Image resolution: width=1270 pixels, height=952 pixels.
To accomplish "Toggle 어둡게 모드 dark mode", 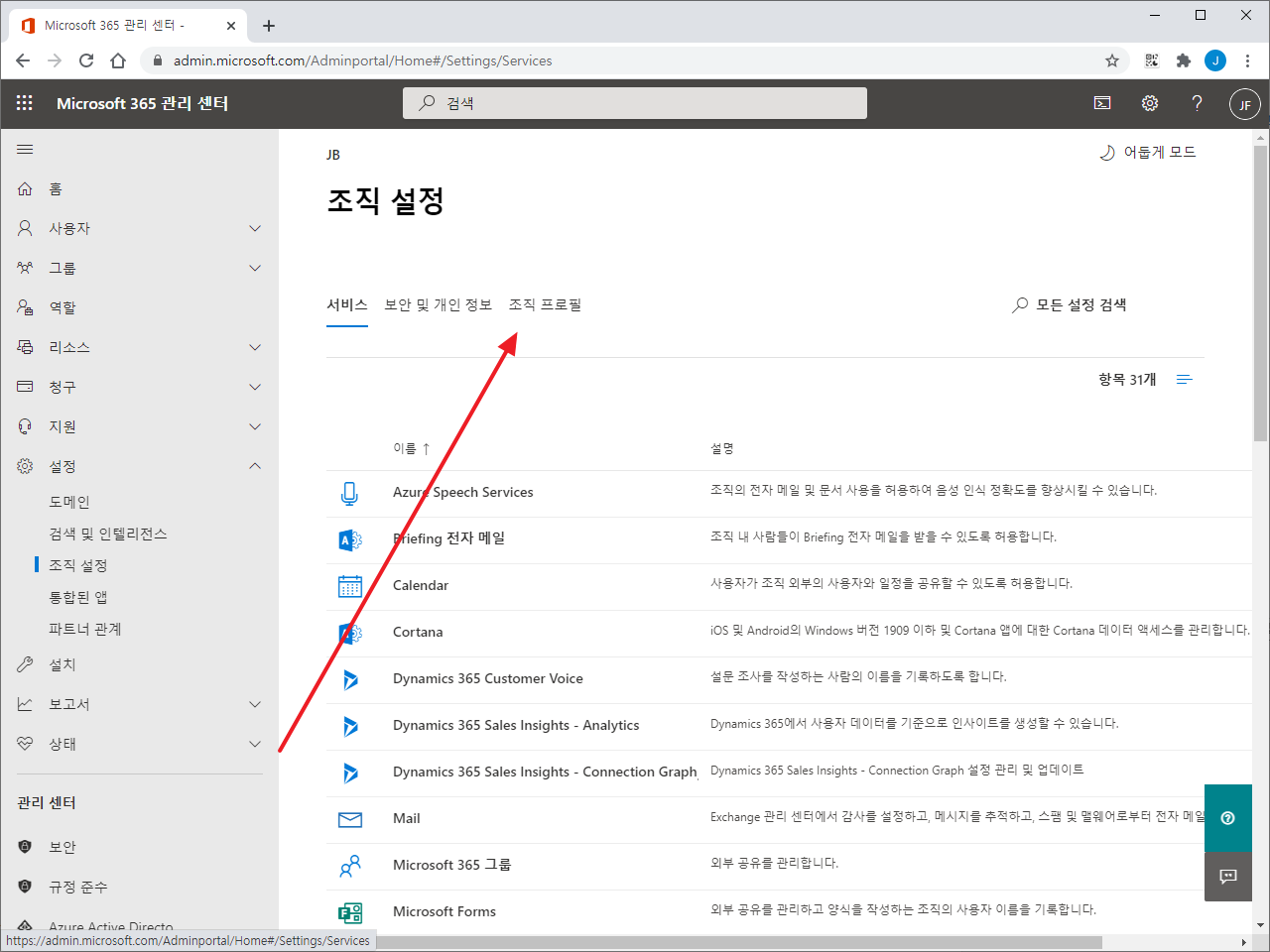I will coord(1148,153).
